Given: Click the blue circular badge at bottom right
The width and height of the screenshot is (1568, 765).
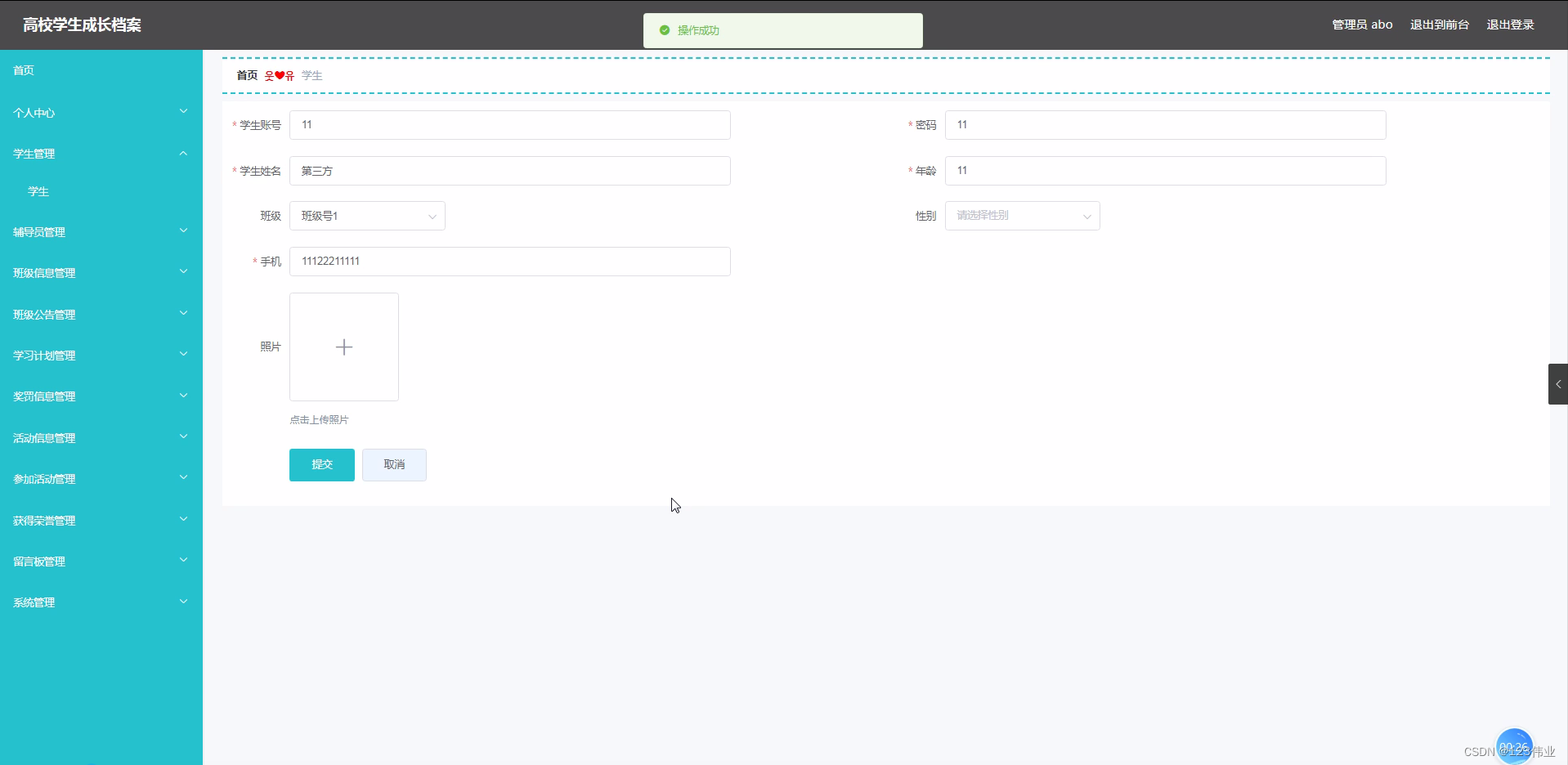Looking at the screenshot, I should coord(1515,745).
